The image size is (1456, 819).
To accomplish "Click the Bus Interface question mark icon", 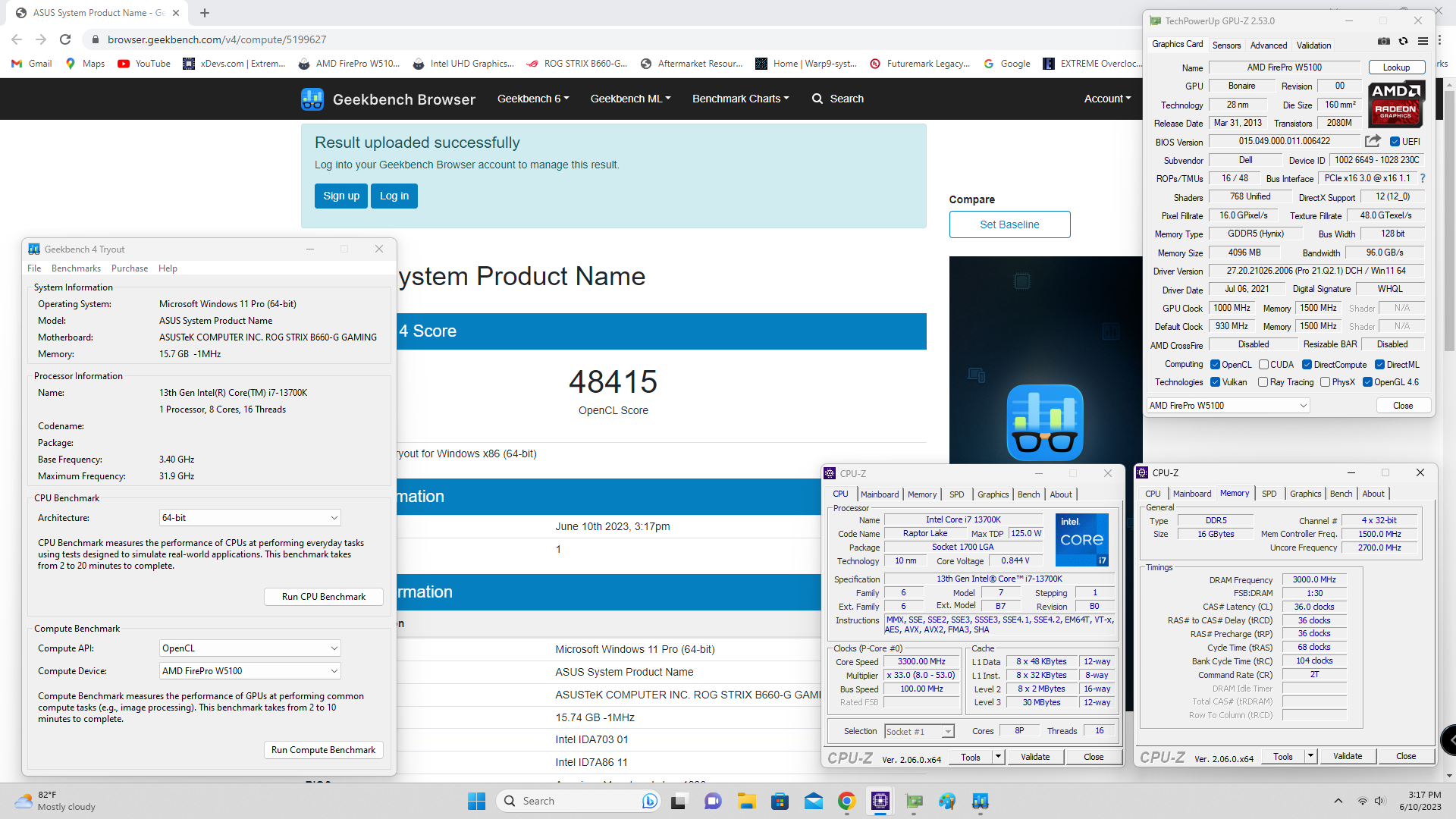I will point(1423,178).
